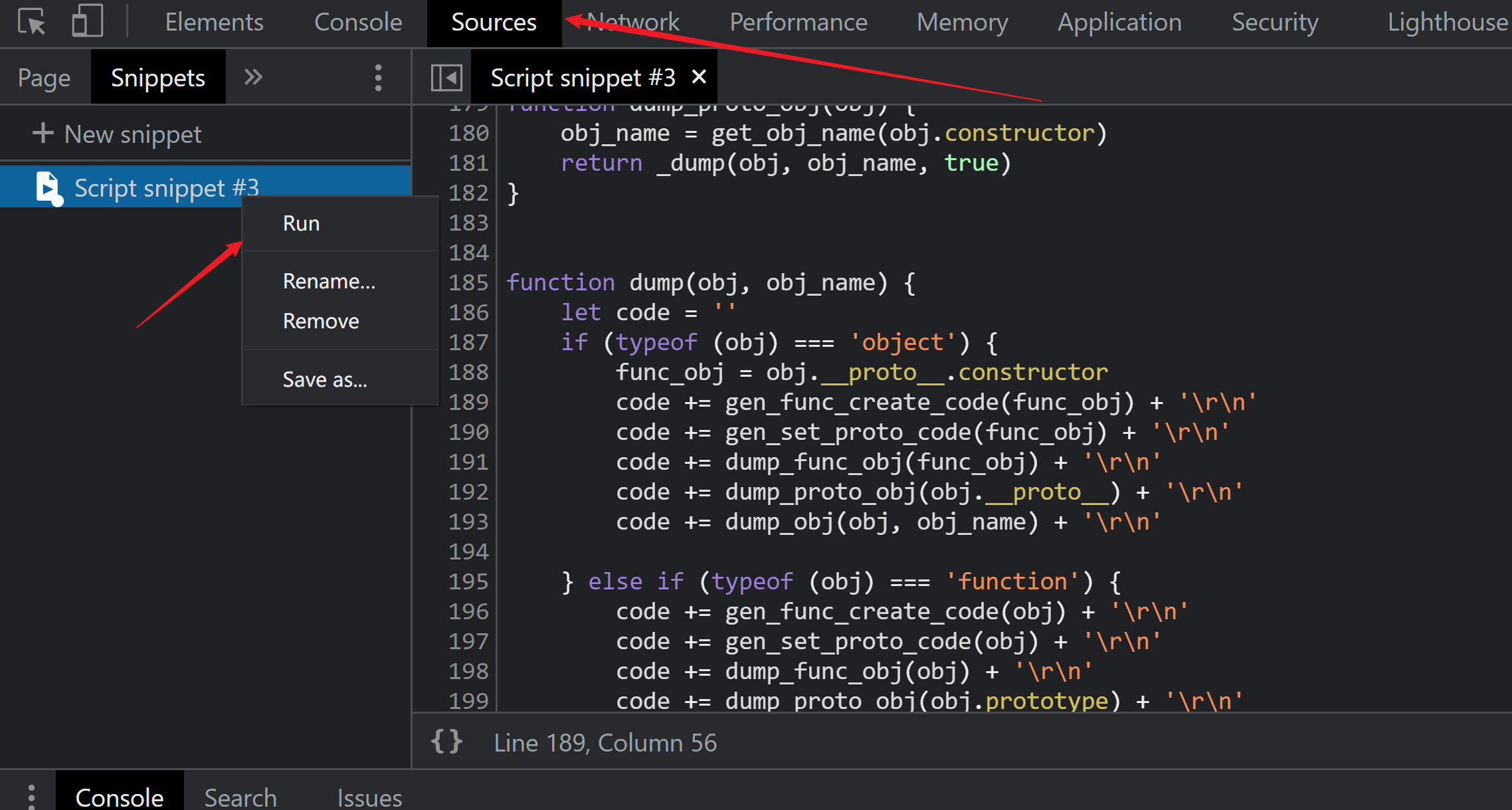Screen dimensions: 1512x810
Task: Expand more navigator tabs chevron
Action: (x=253, y=77)
